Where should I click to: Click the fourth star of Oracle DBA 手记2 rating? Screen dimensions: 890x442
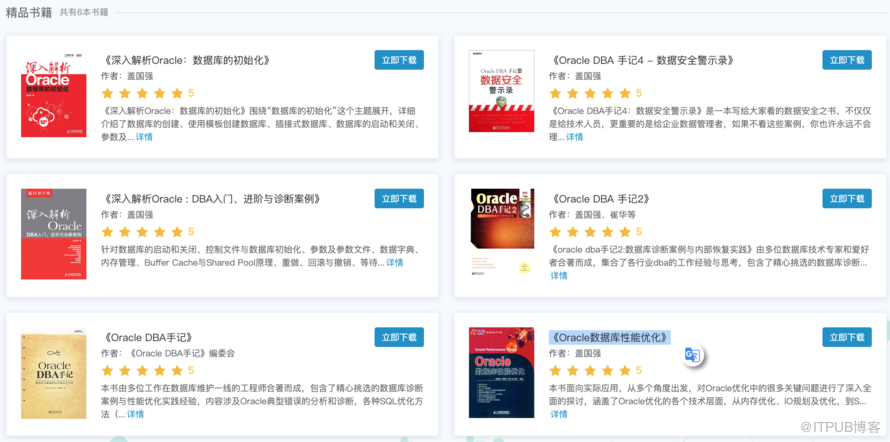pyautogui.click(x=607, y=231)
